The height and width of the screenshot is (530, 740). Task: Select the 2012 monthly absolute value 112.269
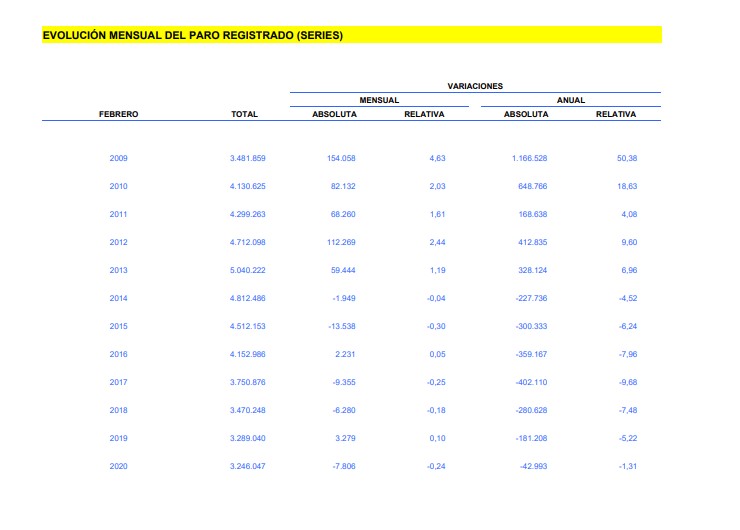tap(337, 242)
